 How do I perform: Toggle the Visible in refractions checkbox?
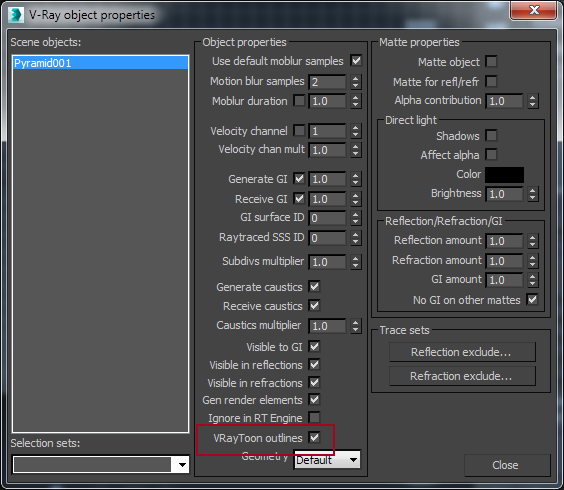tap(314, 382)
